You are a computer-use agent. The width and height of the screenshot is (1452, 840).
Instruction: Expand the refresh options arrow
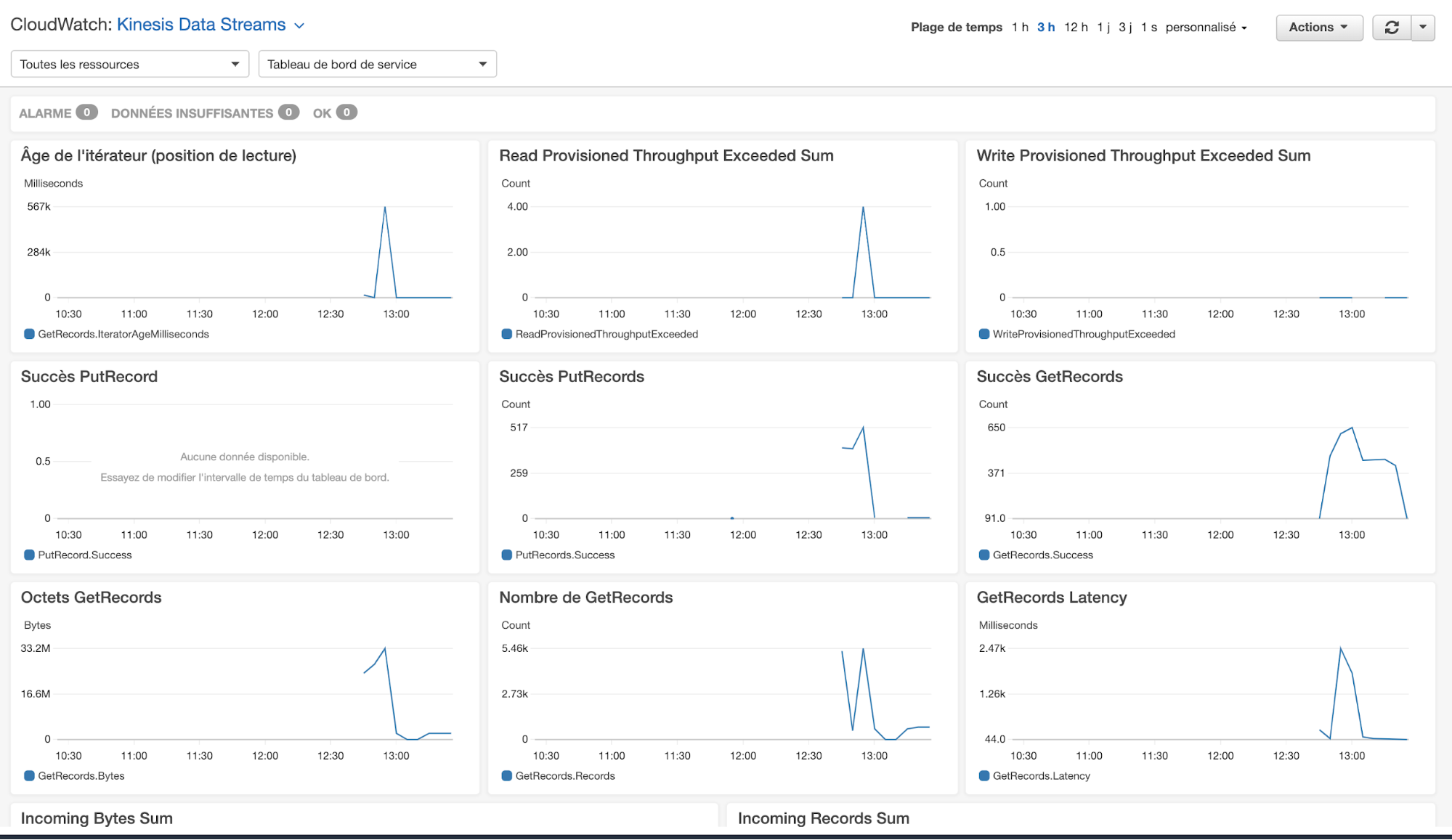pyautogui.click(x=1423, y=27)
